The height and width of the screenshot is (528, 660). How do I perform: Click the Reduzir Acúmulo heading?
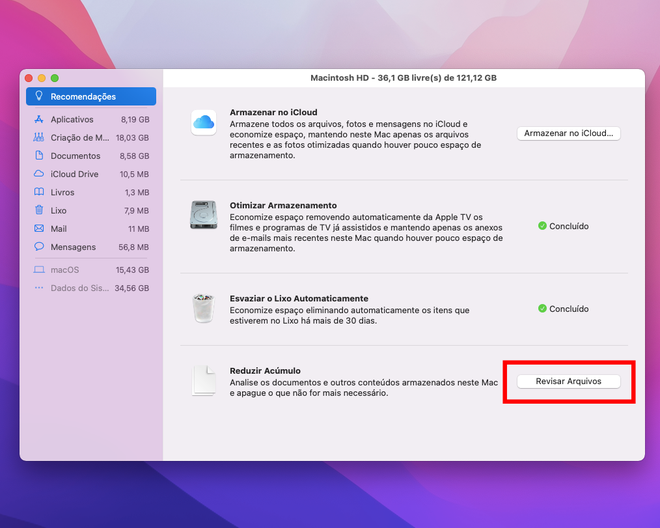pos(265,371)
